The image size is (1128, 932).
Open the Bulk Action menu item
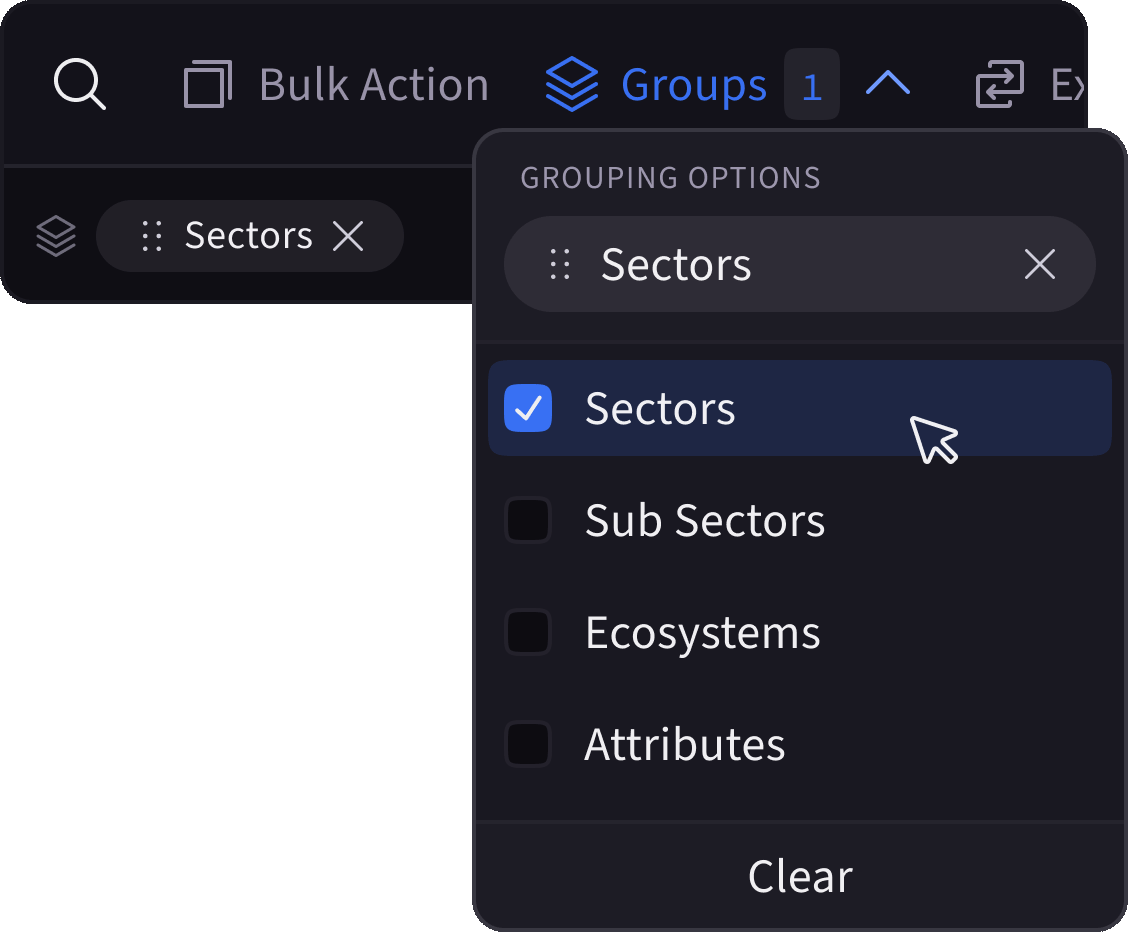[x=373, y=84]
